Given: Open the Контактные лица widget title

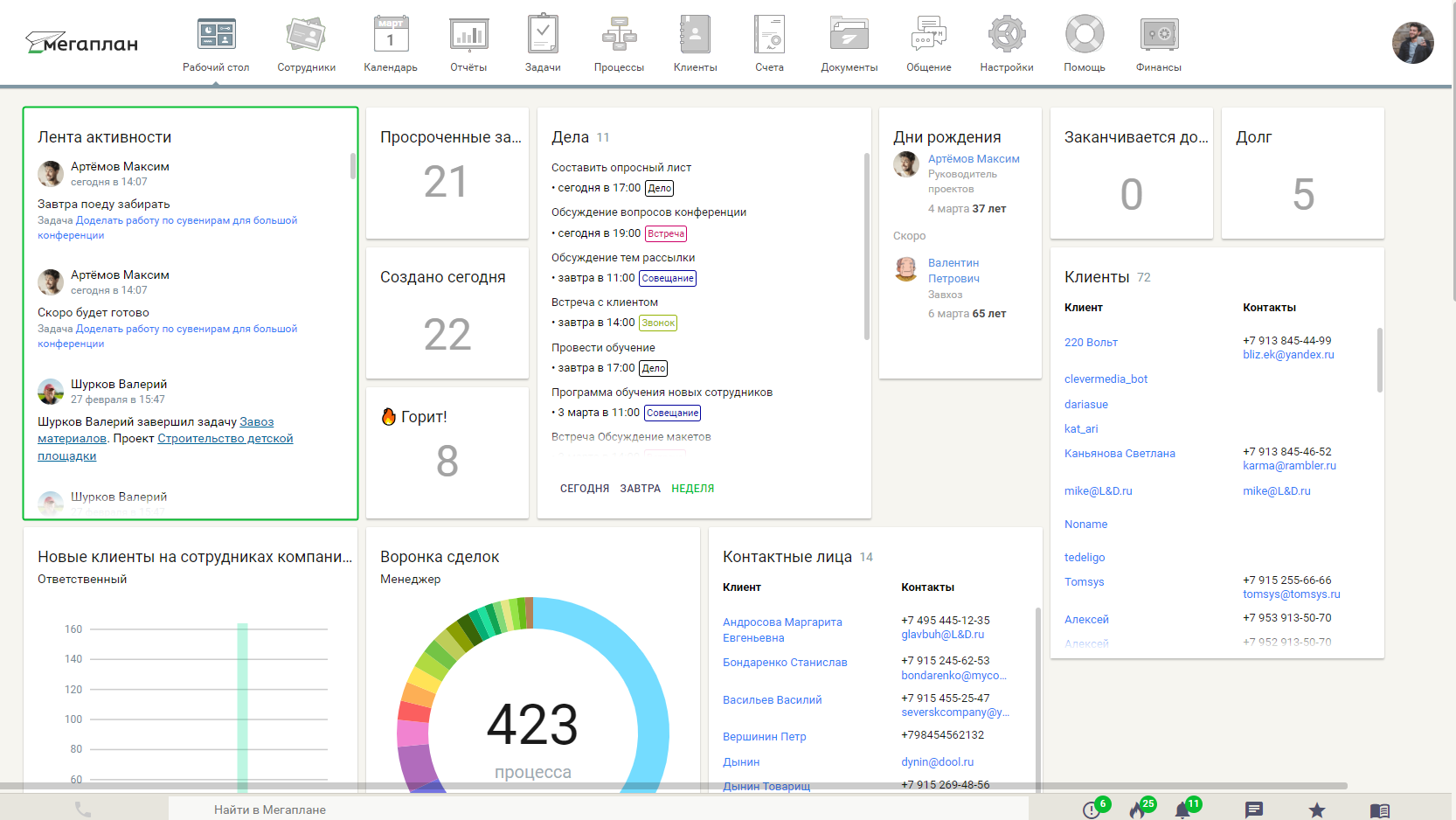Looking at the screenshot, I should point(787,557).
